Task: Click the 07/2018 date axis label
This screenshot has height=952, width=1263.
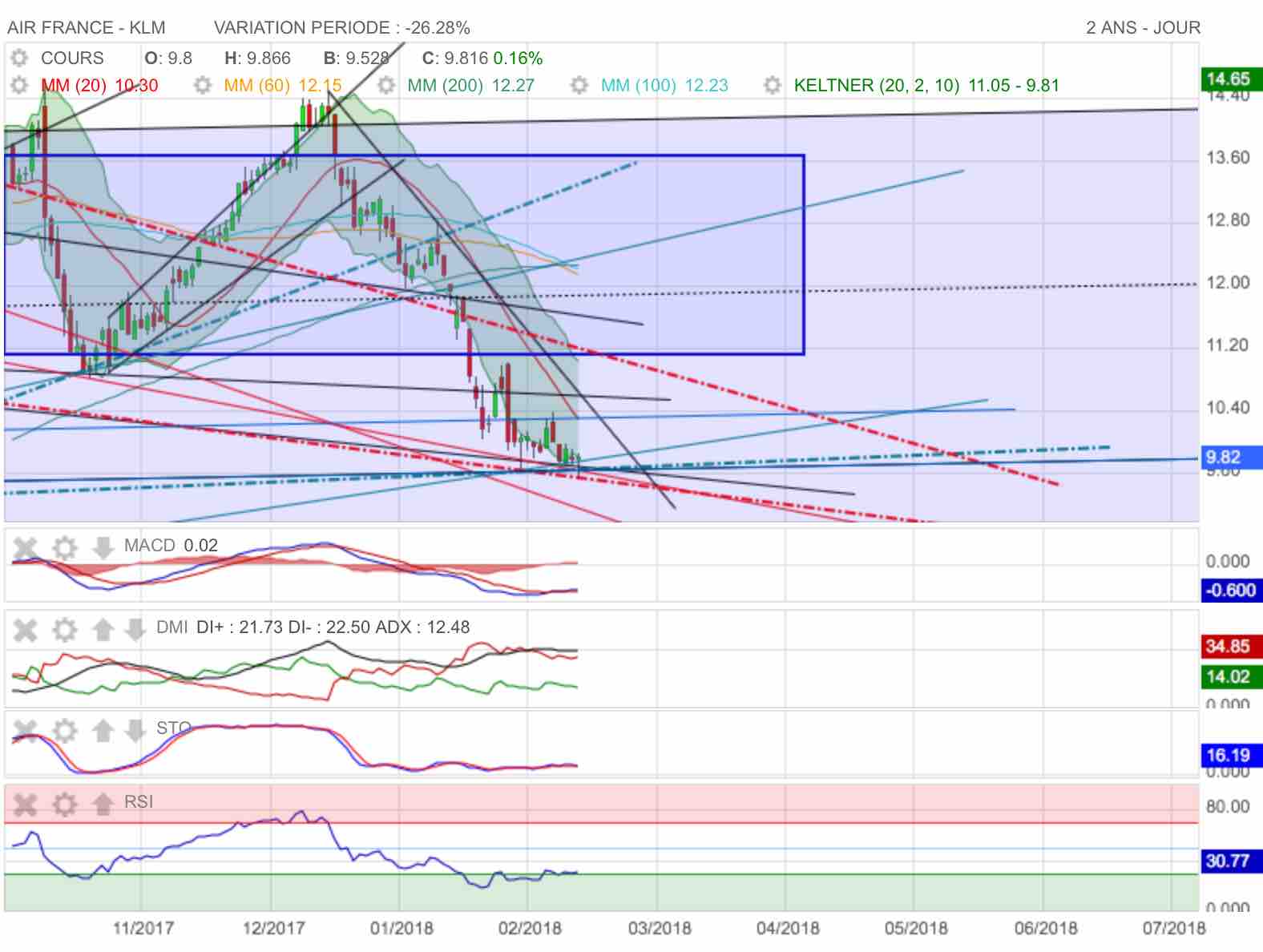Action: point(1173,928)
